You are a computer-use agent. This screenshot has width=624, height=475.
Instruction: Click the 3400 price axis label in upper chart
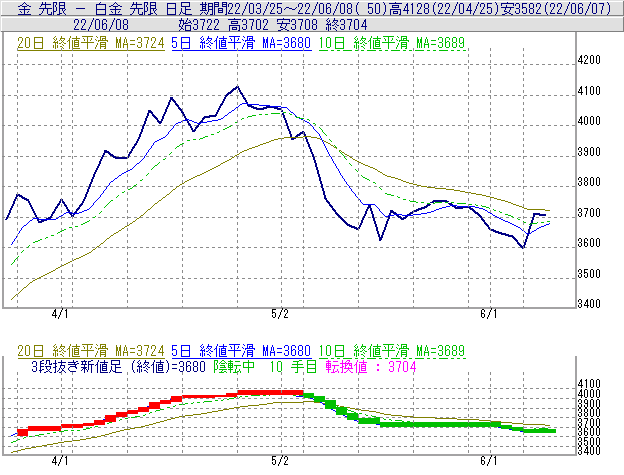coord(589,304)
